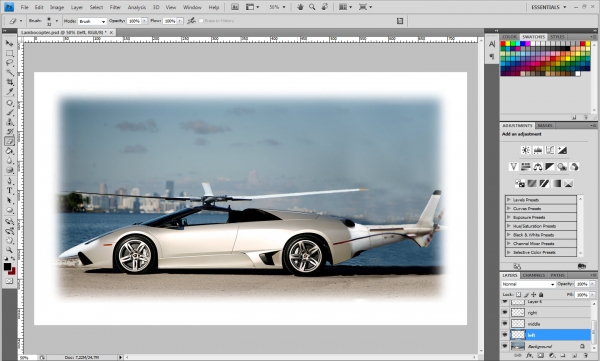This screenshot has height=361, width=600.
Task: Select the Hand tool in the toolbox
Action: pyautogui.click(x=9, y=240)
